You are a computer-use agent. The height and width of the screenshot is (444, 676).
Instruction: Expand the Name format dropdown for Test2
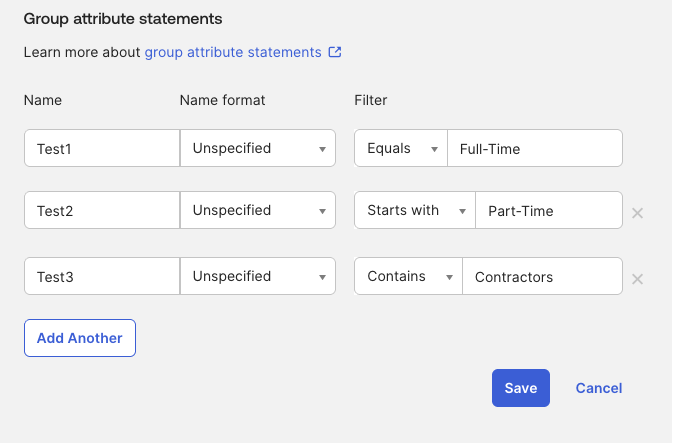pos(258,211)
